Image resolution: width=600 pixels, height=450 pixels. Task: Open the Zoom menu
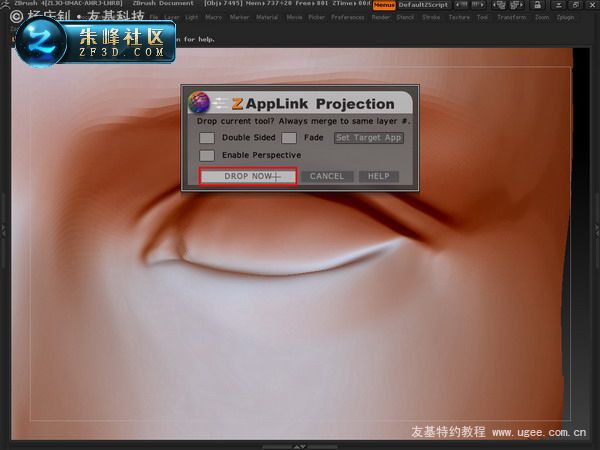pyautogui.click(x=542, y=17)
